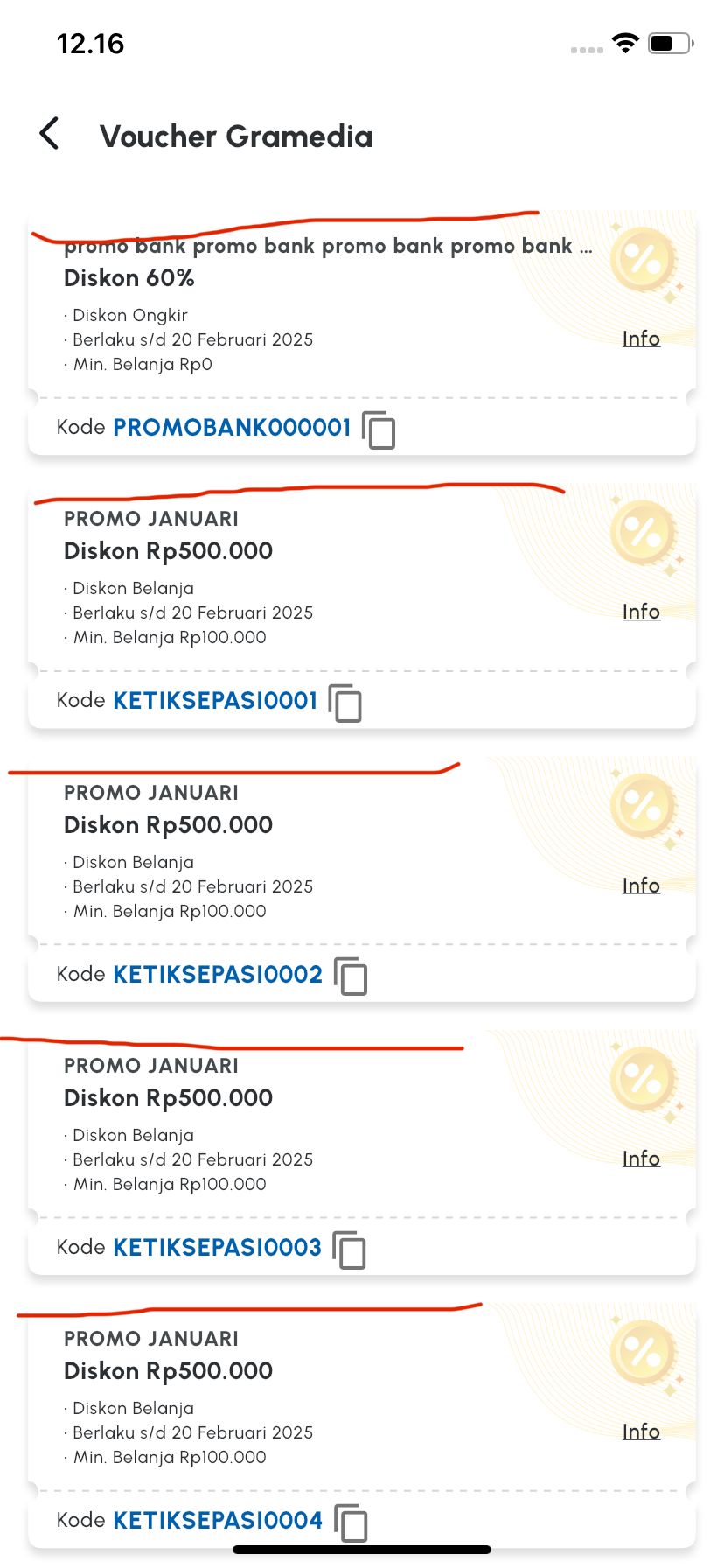724x1568 pixels.
Task: Open Info for the KETIKSEPASI0003 voucher
Action: (x=641, y=1158)
